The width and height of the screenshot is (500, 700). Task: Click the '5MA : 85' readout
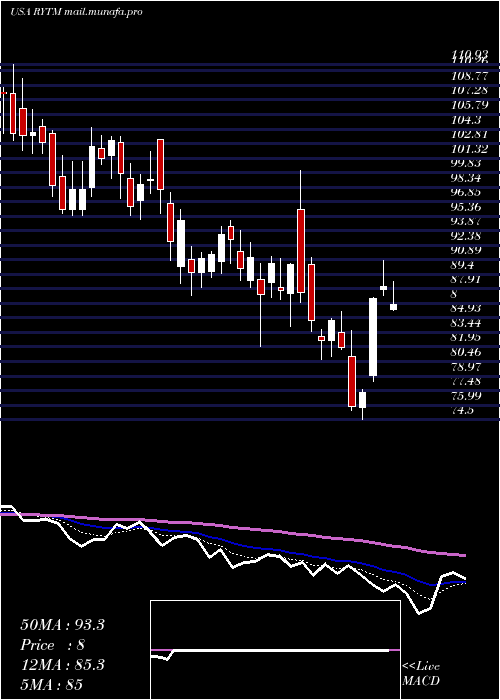pyautogui.click(x=51, y=684)
